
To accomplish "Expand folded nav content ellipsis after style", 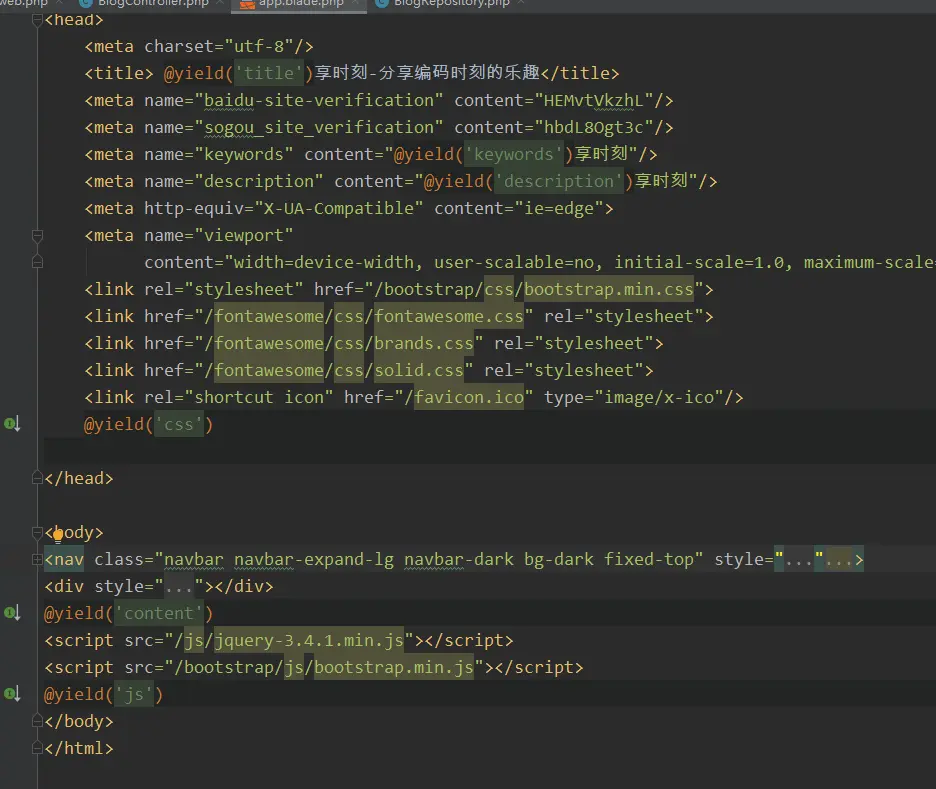I will point(839,560).
